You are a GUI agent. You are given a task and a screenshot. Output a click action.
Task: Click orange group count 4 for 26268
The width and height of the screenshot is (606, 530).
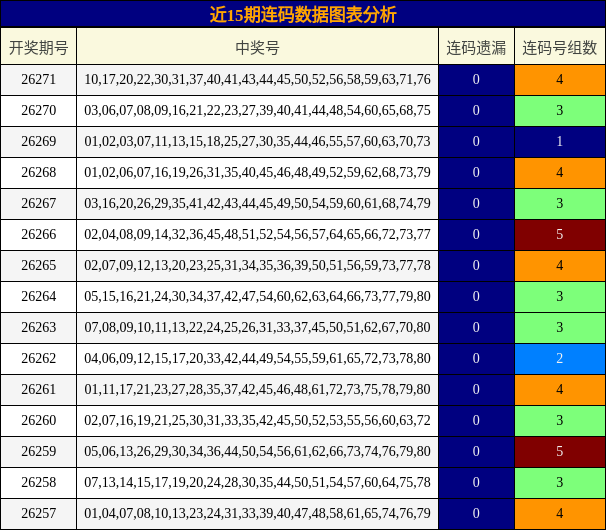(560, 172)
